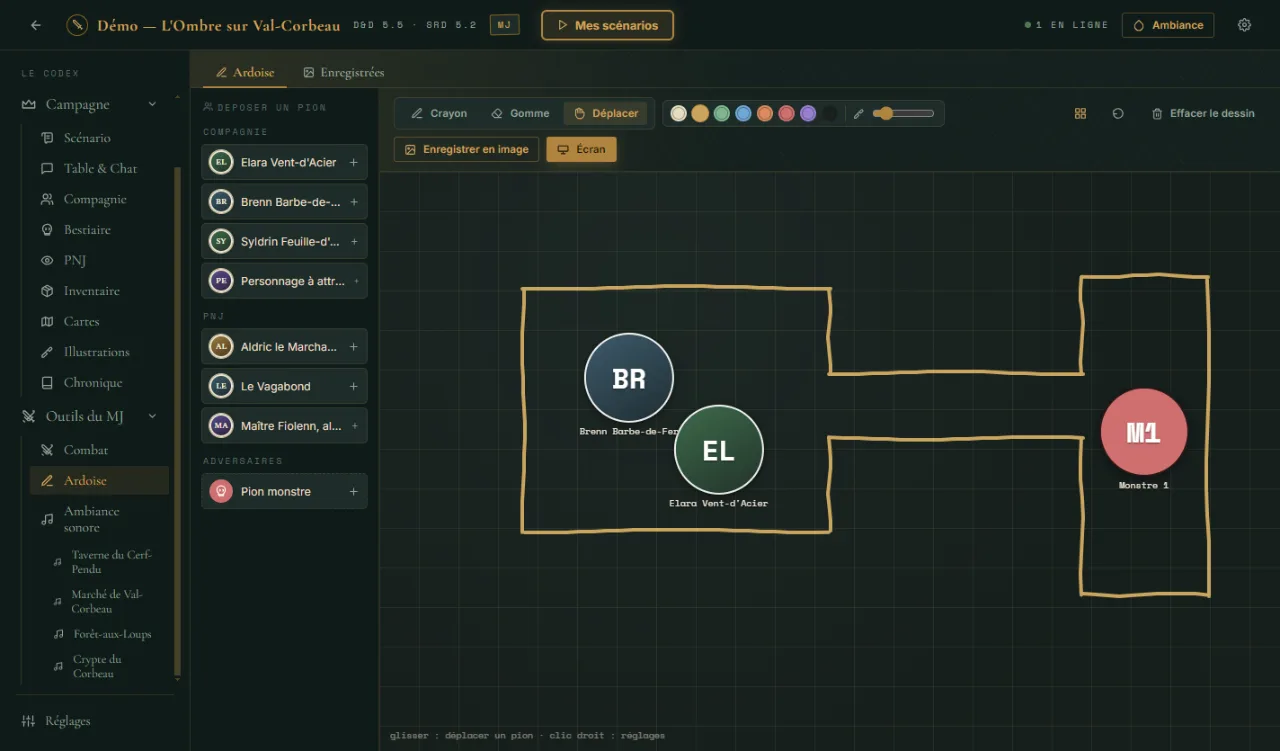Select the Crayon drawing tool

pyautogui.click(x=439, y=114)
